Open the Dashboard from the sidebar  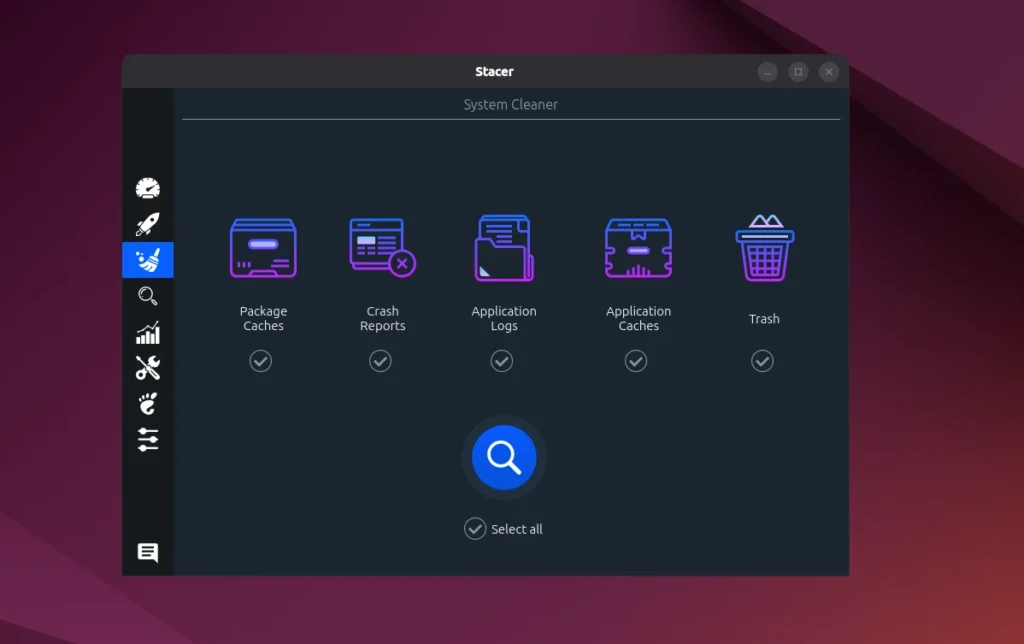tap(147, 186)
